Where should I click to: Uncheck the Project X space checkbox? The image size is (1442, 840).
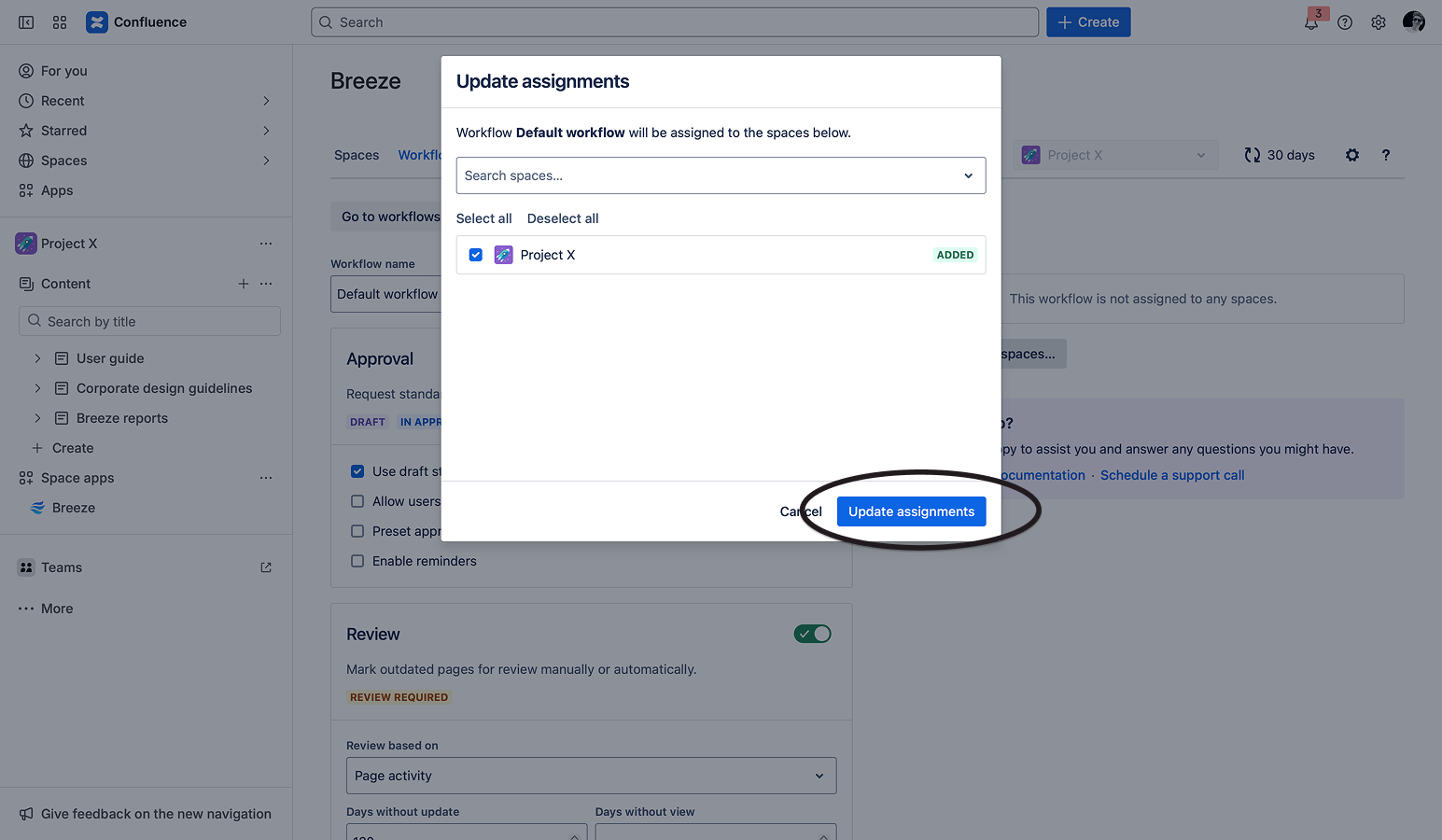click(x=476, y=254)
